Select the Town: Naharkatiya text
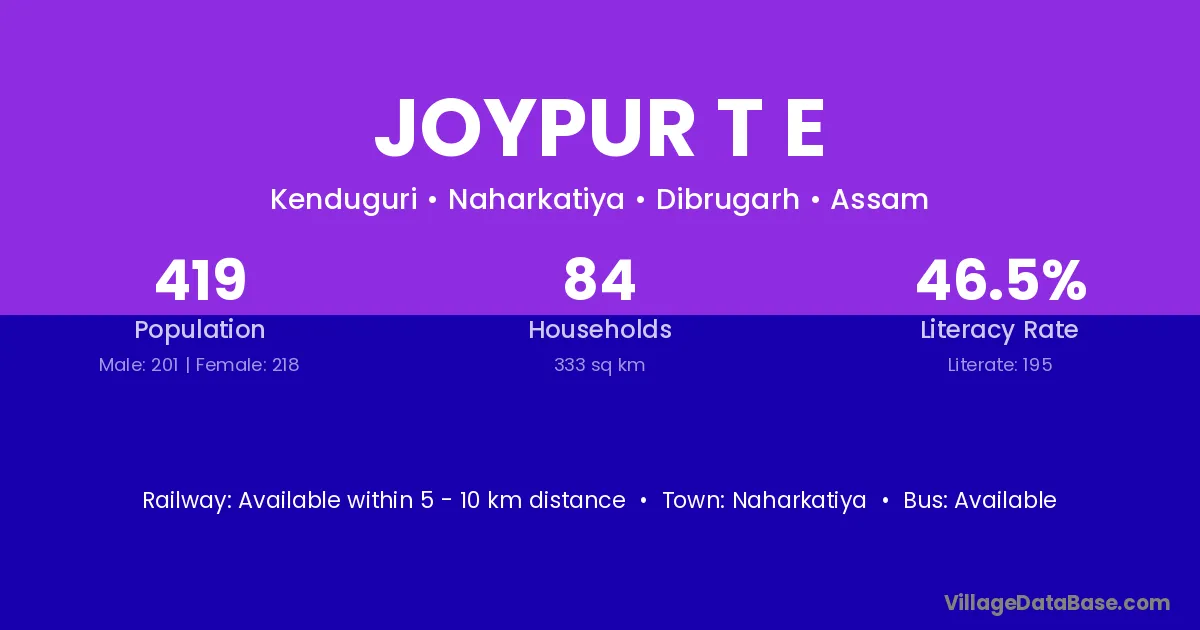Image resolution: width=1200 pixels, height=630 pixels. (x=764, y=500)
